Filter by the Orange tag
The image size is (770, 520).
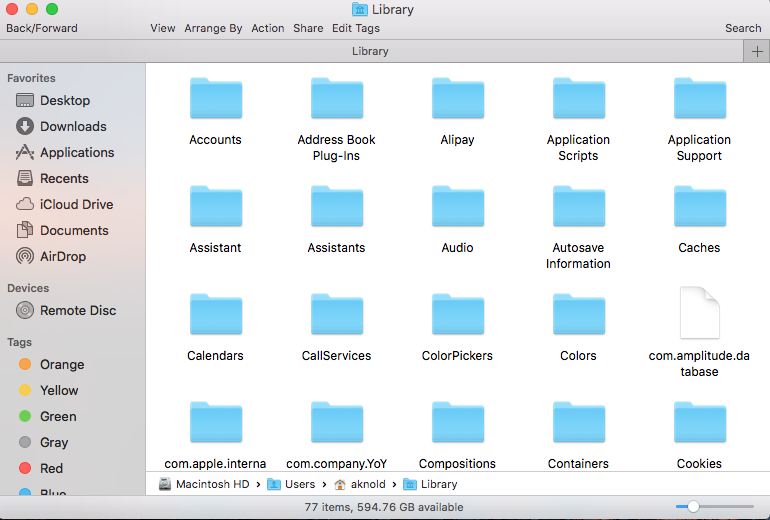tap(61, 364)
